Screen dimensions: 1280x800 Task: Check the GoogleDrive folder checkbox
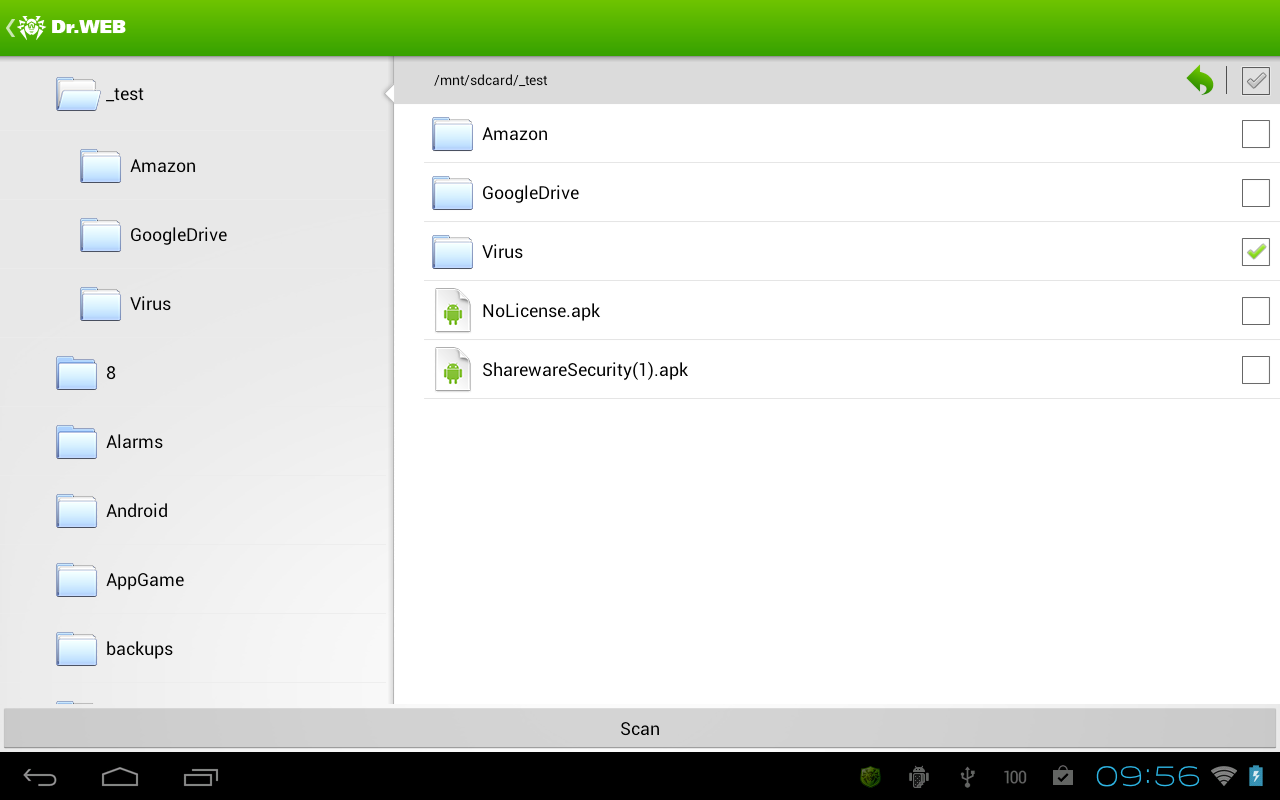point(1255,193)
